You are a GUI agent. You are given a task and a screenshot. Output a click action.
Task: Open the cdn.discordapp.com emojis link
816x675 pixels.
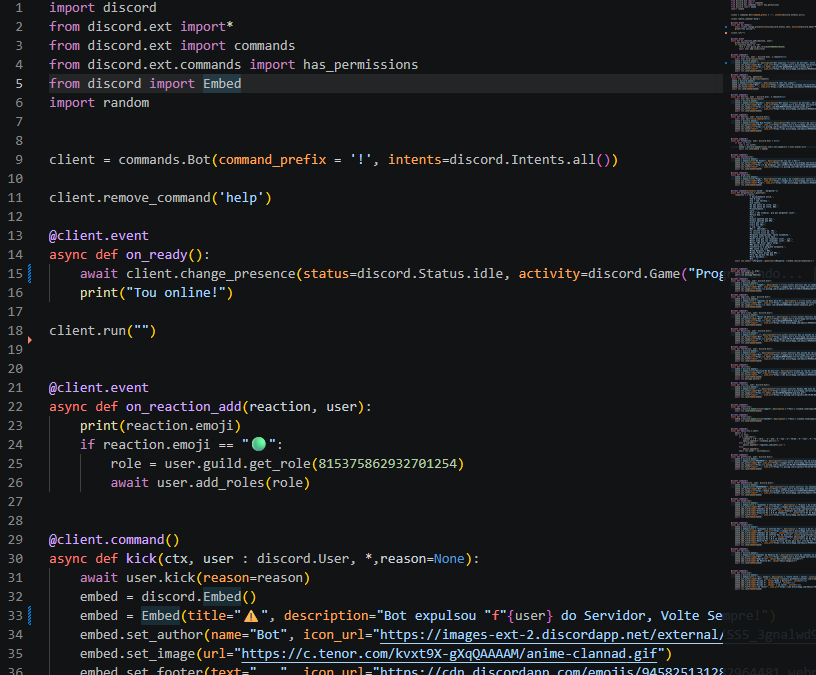551,670
